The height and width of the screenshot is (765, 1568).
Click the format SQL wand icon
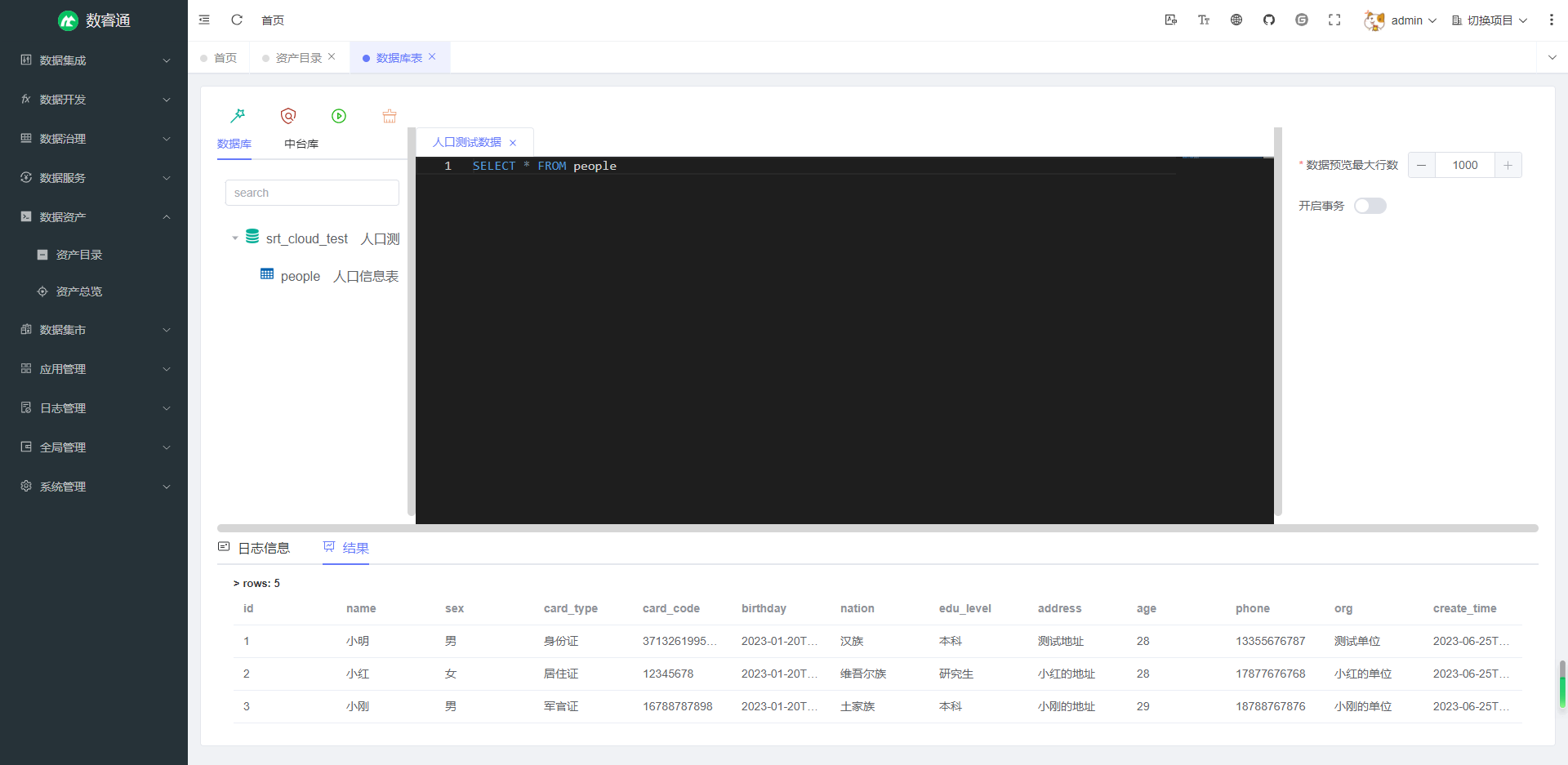click(238, 116)
